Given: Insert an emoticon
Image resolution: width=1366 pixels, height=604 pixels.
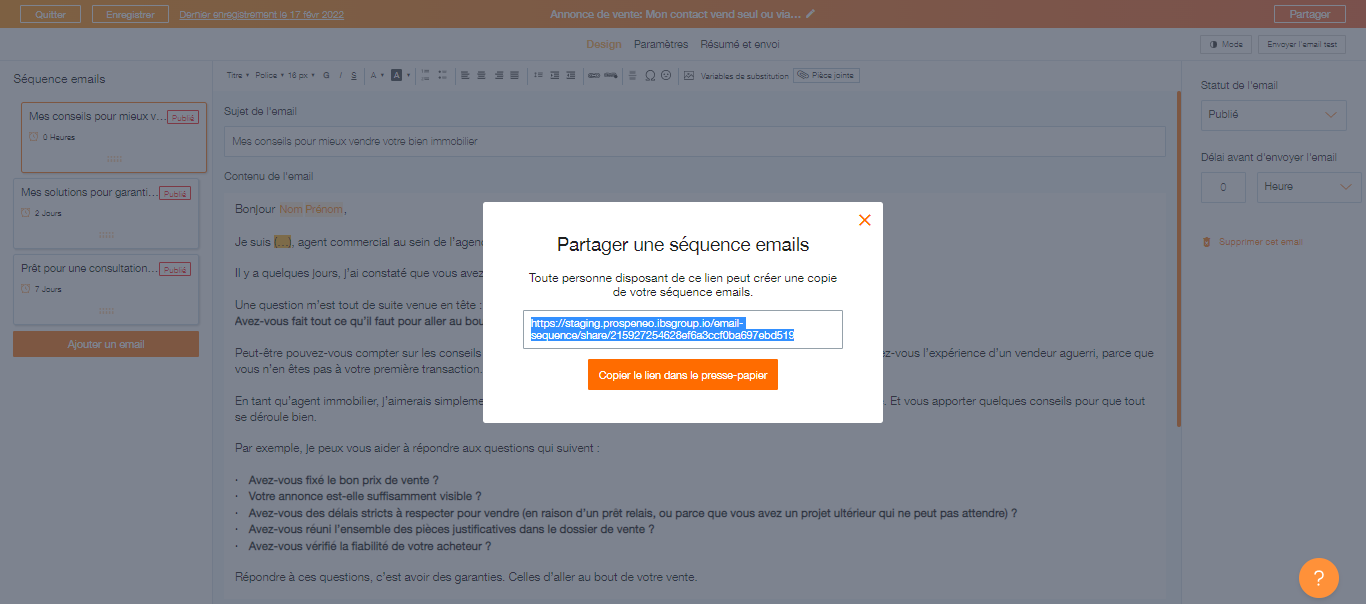Looking at the screenshot, I should click(x=666, y=75).
